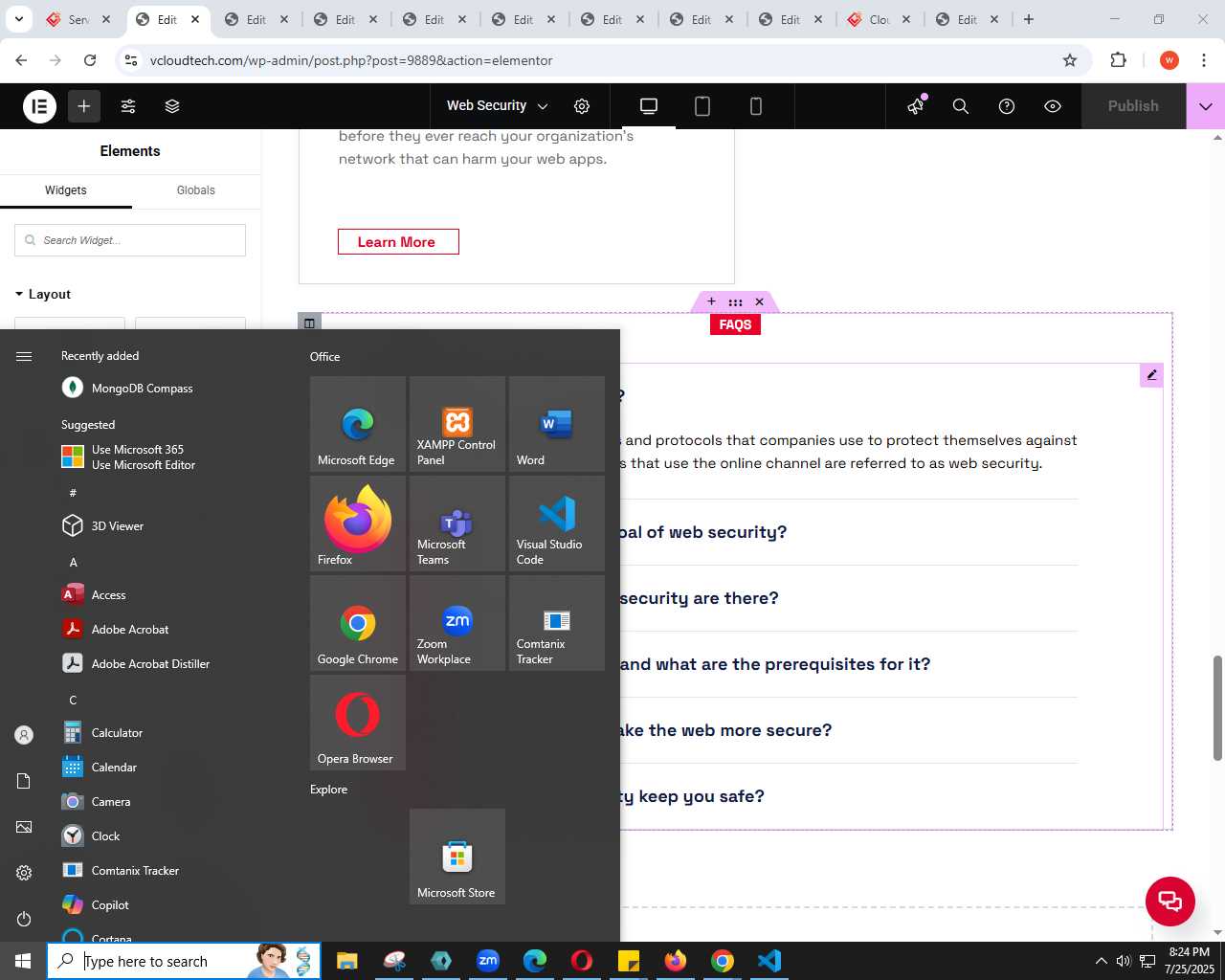Screen dimensions: 1225x980
Task: Click the accordion edit pencil icon
Action: (1151, 375)
